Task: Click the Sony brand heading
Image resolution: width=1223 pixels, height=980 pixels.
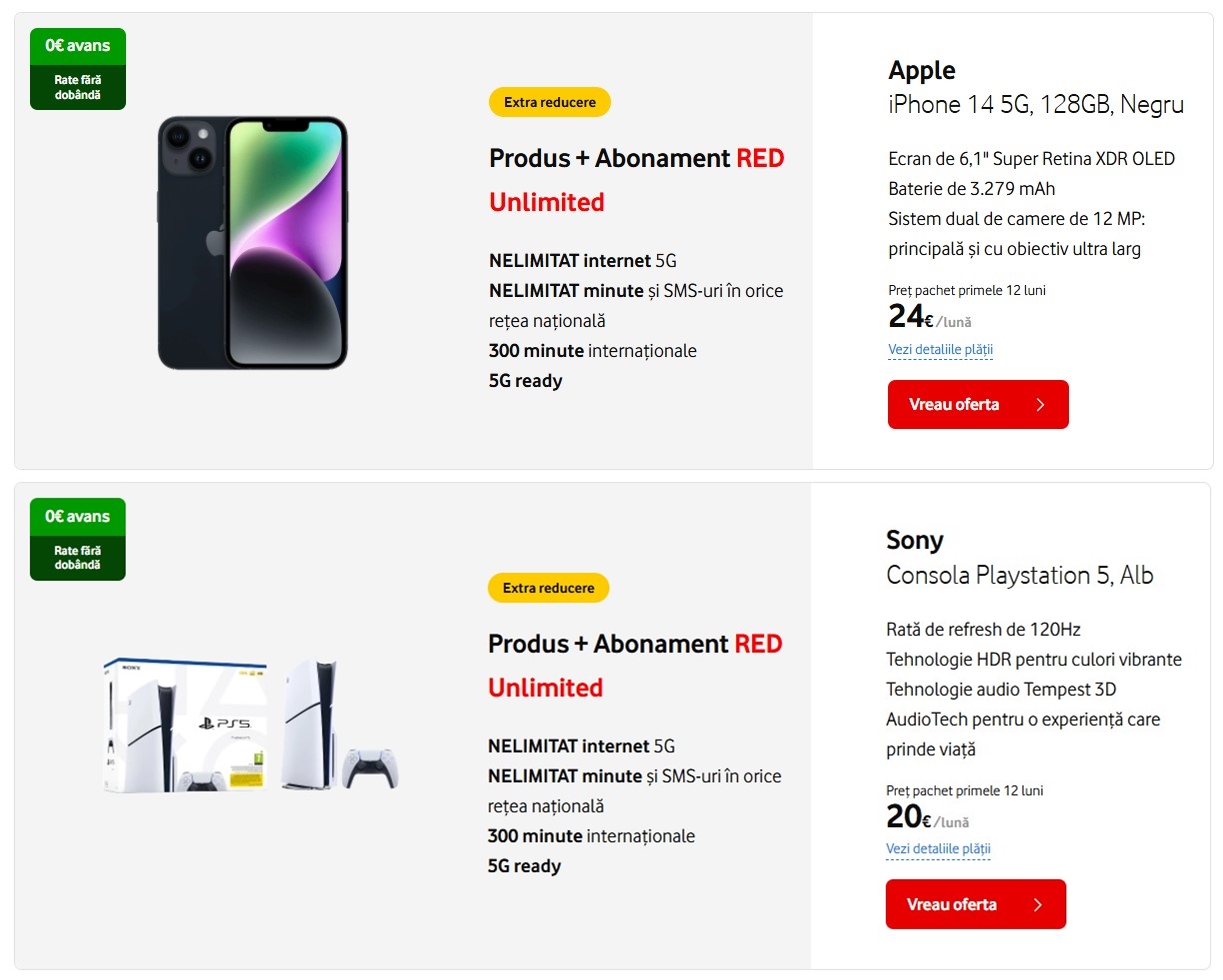Action: [915, 540]
